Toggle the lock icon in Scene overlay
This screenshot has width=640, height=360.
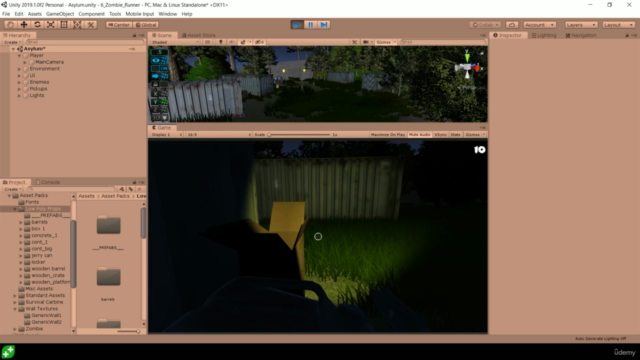point(156,84)
